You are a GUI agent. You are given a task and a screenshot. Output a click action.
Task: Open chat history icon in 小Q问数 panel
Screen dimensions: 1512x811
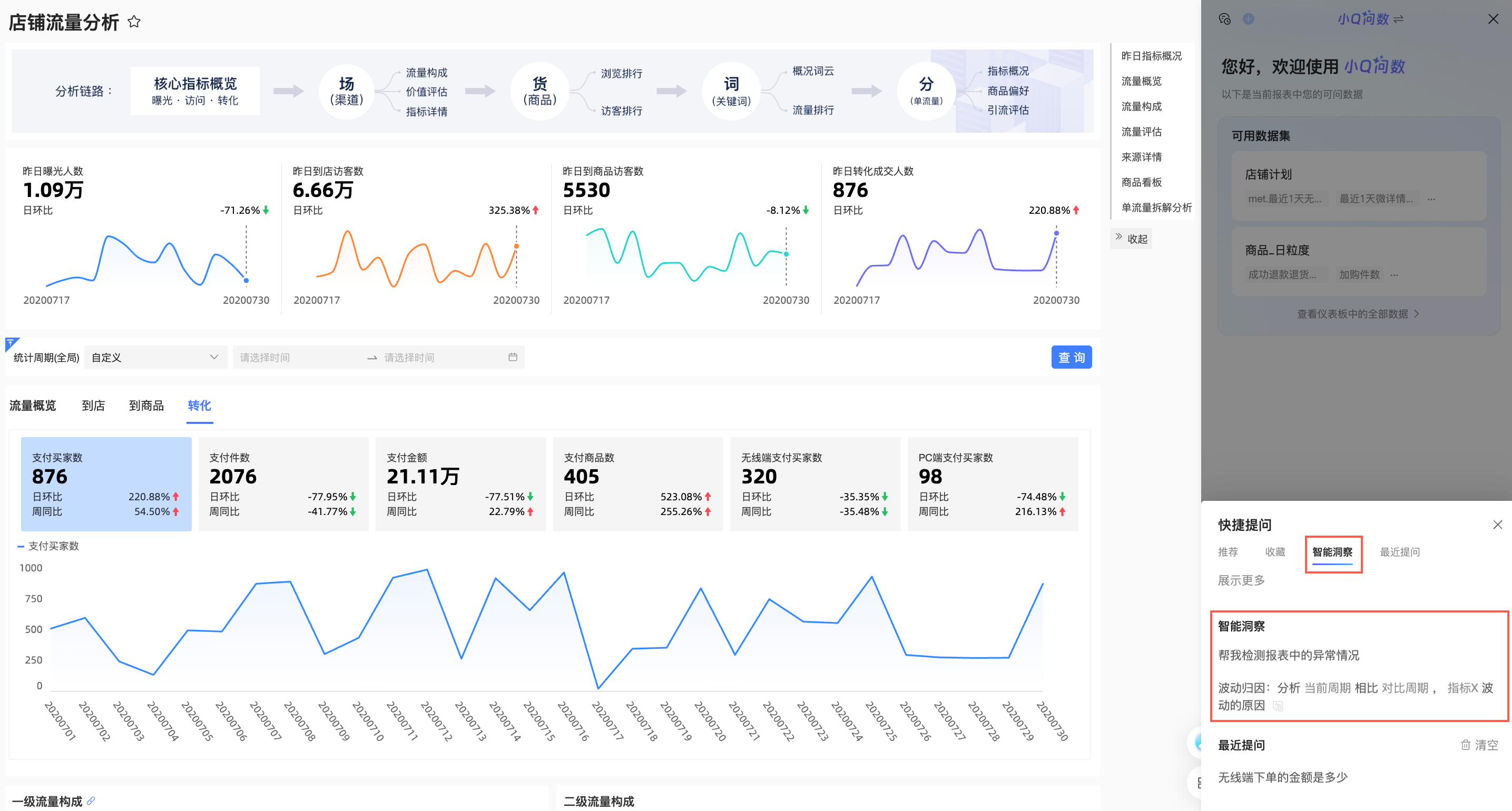(x=1224, y=19)
